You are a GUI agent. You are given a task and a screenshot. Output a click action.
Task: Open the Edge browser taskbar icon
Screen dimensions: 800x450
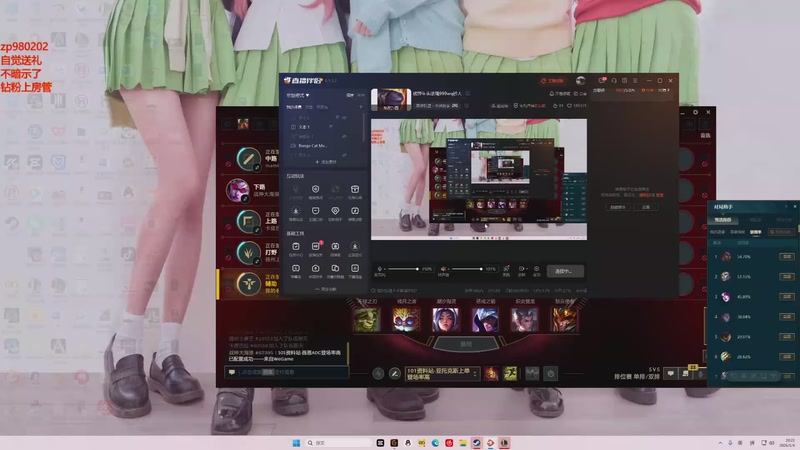click(435, 443)
